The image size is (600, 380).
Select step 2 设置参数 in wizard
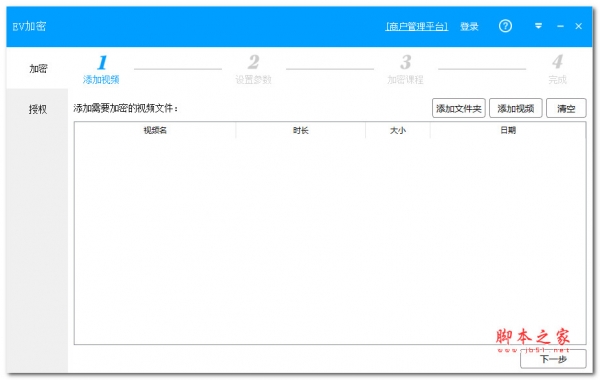coord(253,69)
